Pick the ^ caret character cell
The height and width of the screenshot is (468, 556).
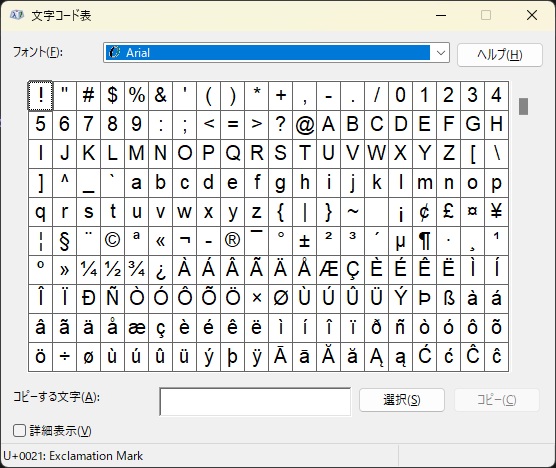point(64,183)
